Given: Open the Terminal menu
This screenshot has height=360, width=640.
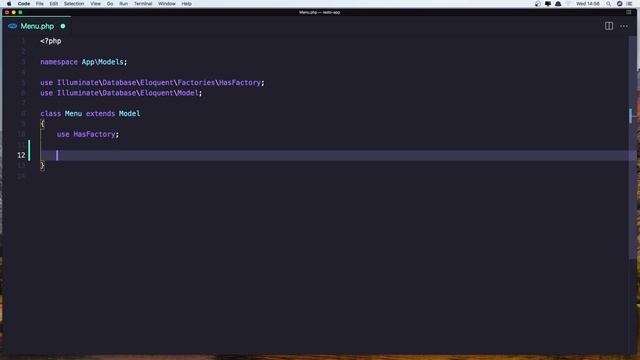Looking at the screenshot, I should click(143, 4).
